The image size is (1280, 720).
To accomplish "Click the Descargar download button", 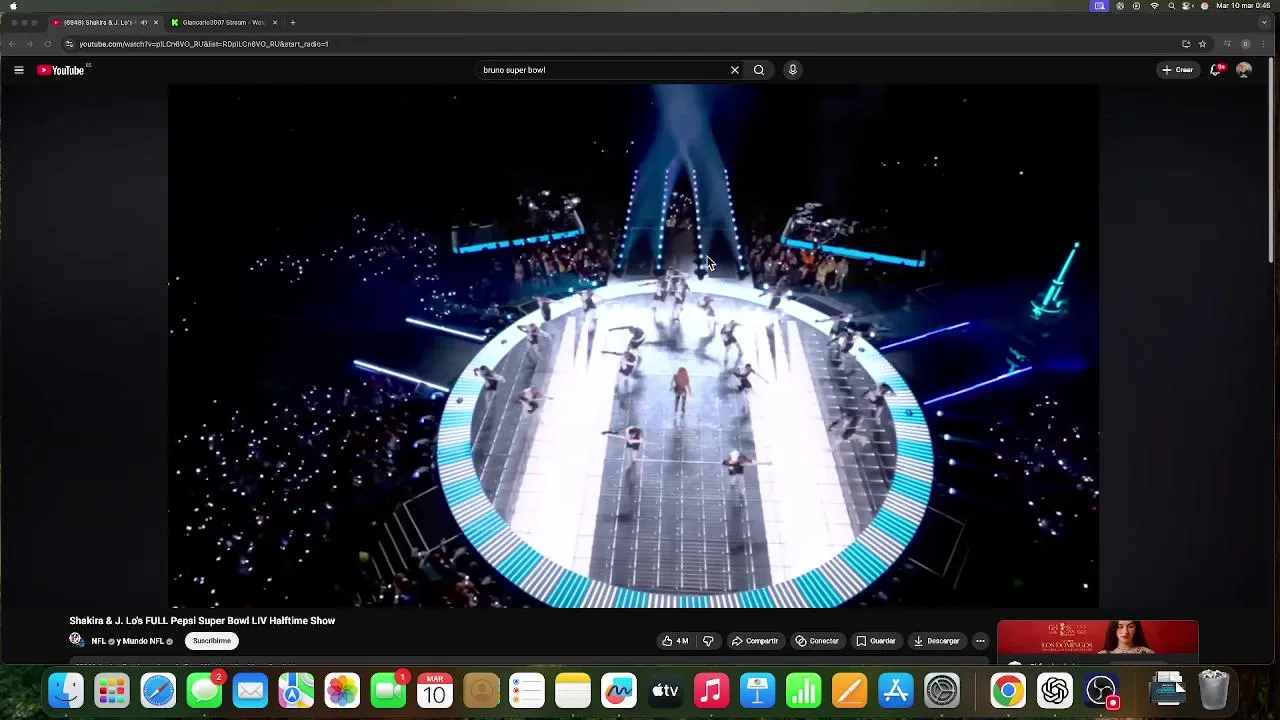I will click(937, 641).
